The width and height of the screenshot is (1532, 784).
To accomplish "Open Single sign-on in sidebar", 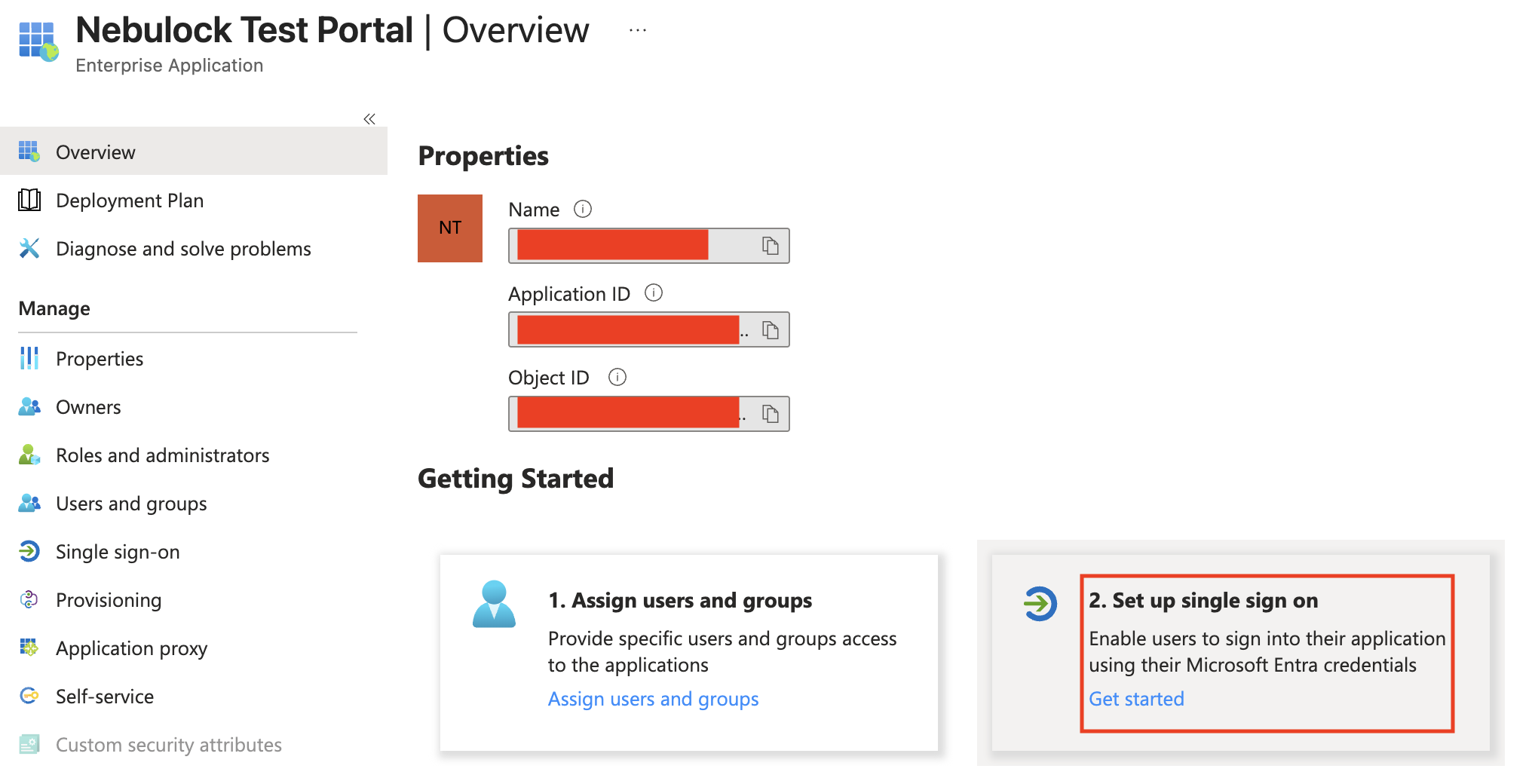I will point(118,552).
